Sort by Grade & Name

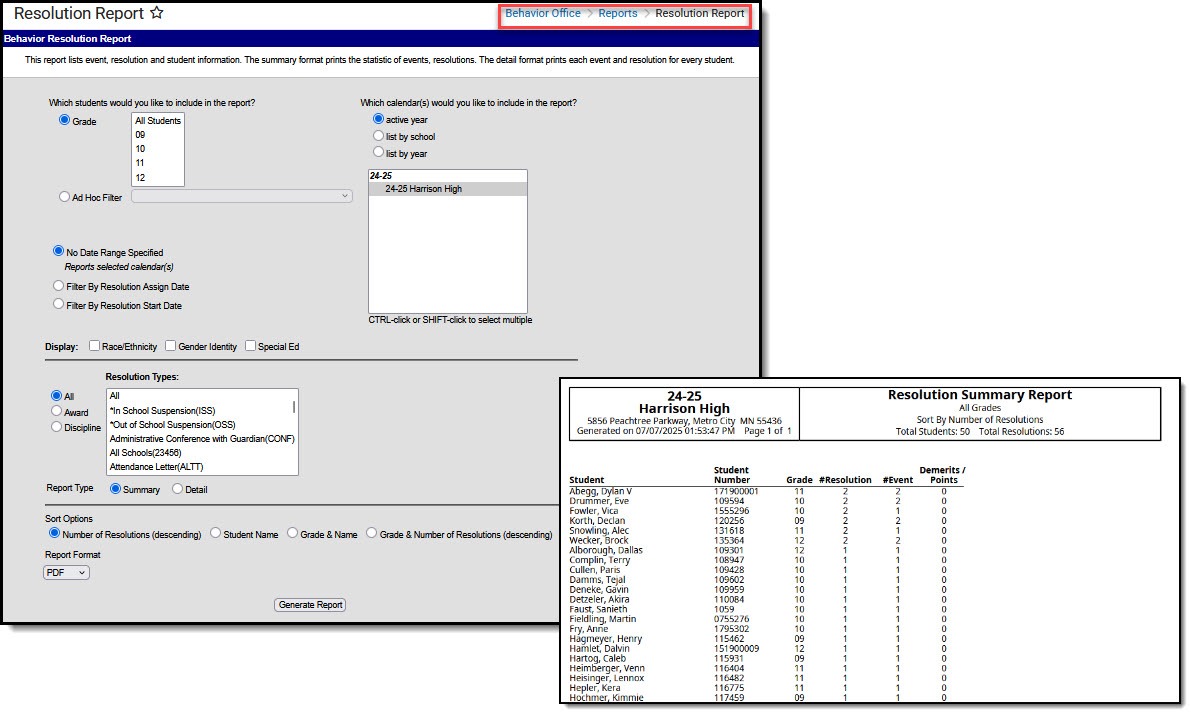[292, 533]
